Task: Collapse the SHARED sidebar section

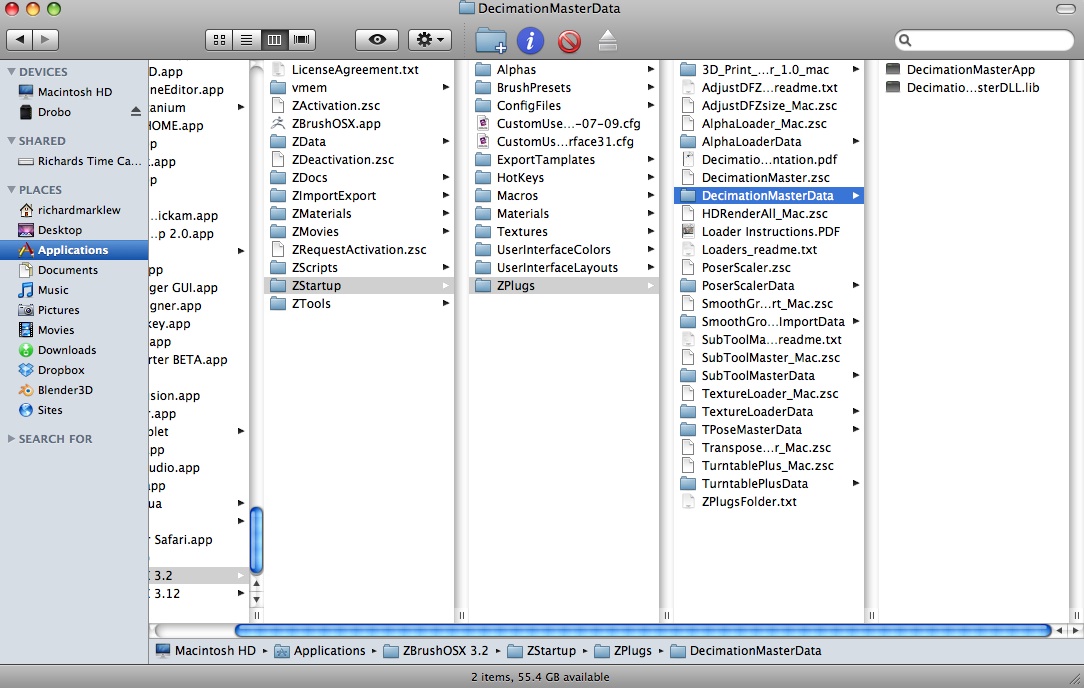Action: click(x=11, y=140)
